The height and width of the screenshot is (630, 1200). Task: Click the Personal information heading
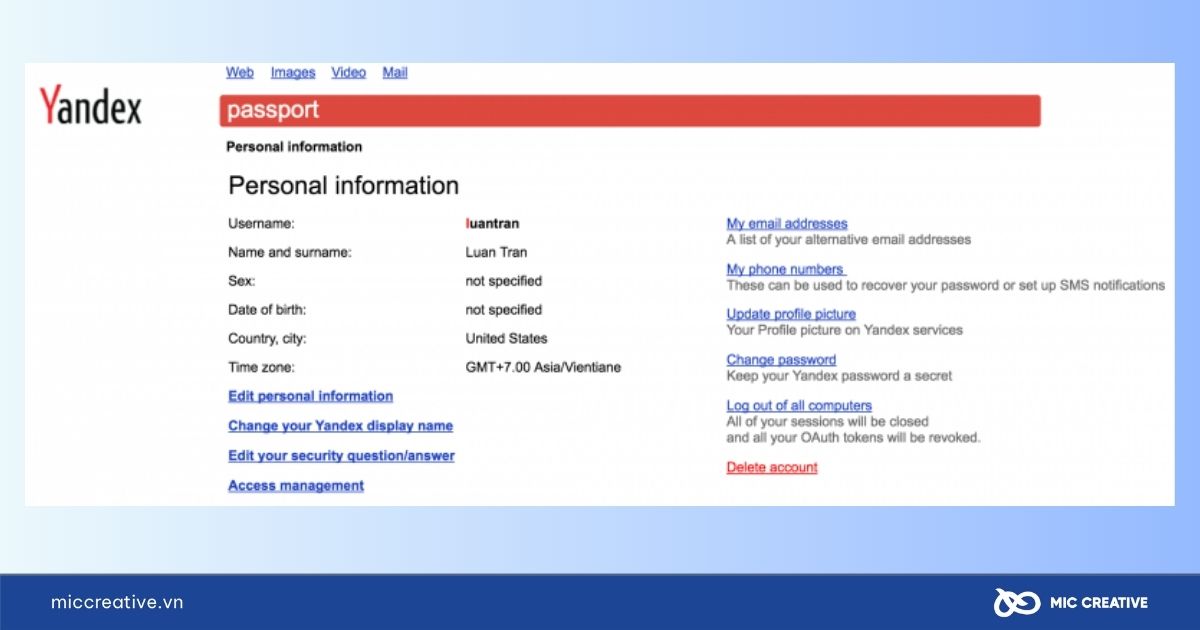(344, 186)
